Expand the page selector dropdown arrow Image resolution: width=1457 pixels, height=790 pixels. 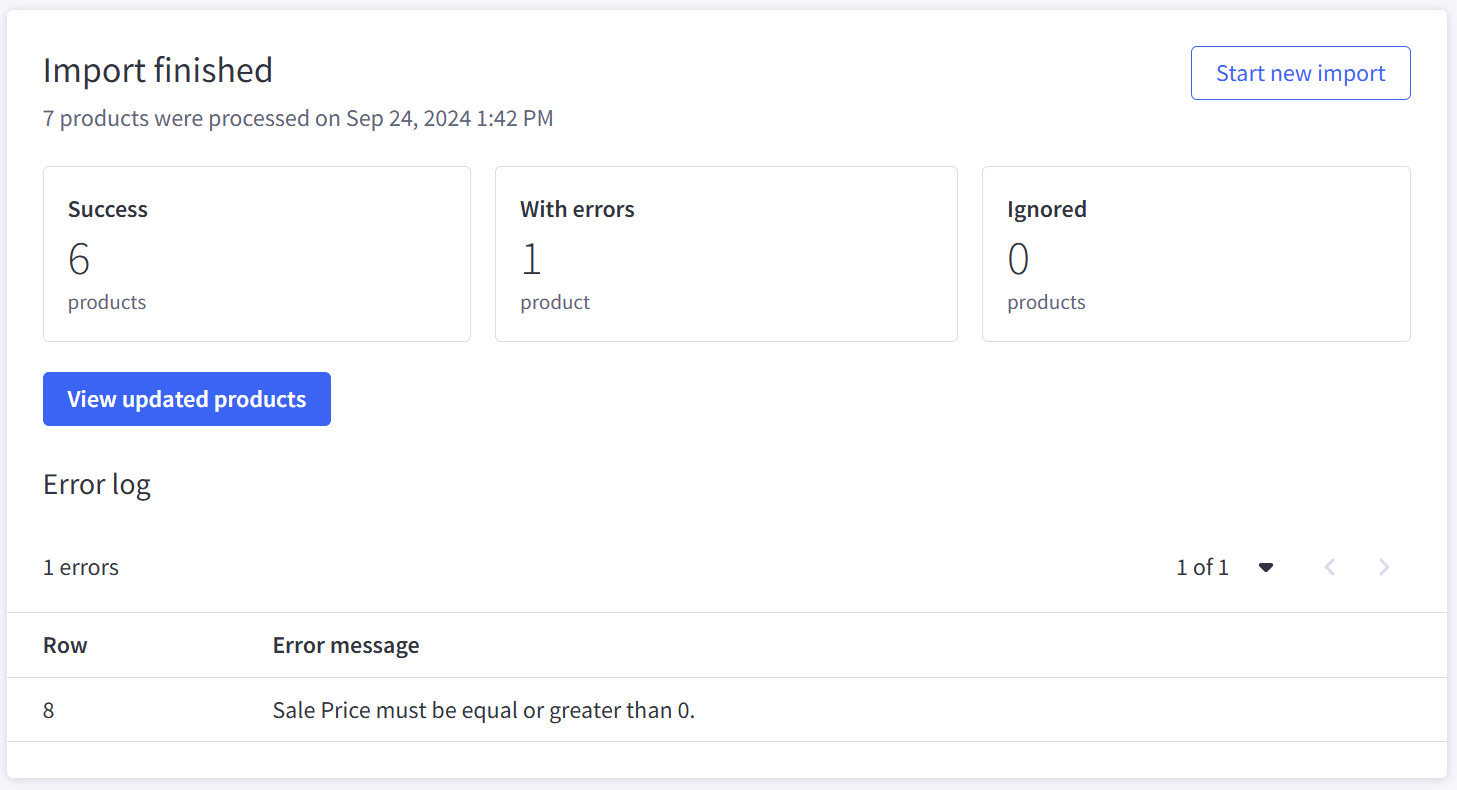[1266, 567]
